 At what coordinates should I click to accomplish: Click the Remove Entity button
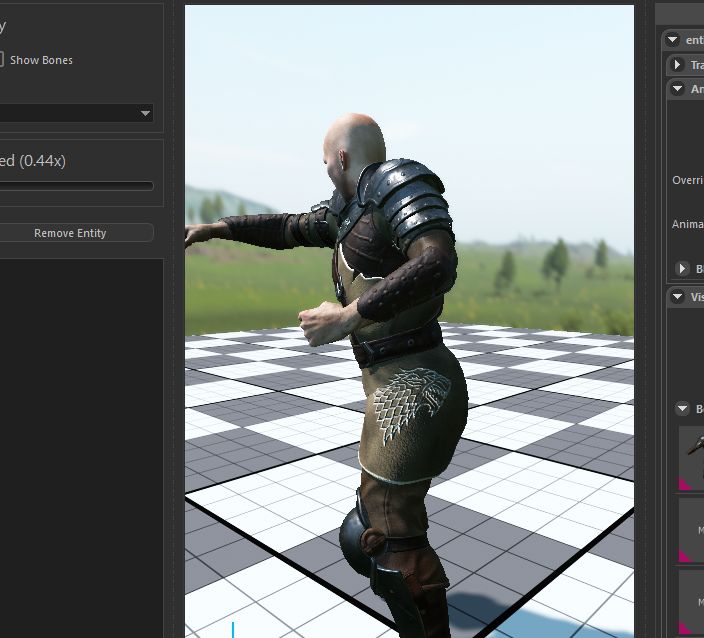pos(76,233)
